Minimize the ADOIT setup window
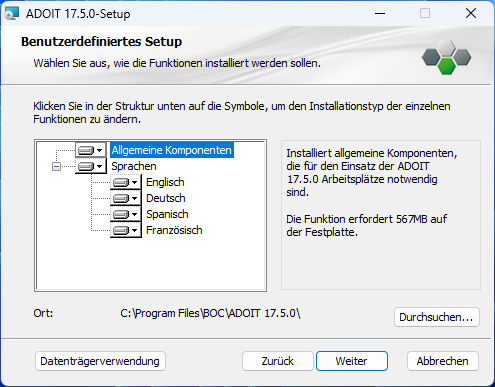The width and height of the screenshot is (495, 387). click(380, 13)
